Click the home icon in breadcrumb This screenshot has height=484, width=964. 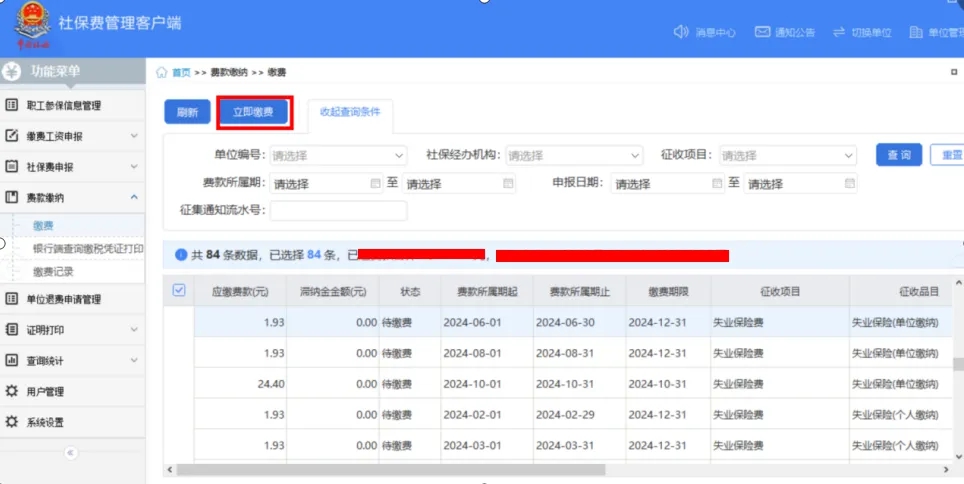click(x=162, y=73)
